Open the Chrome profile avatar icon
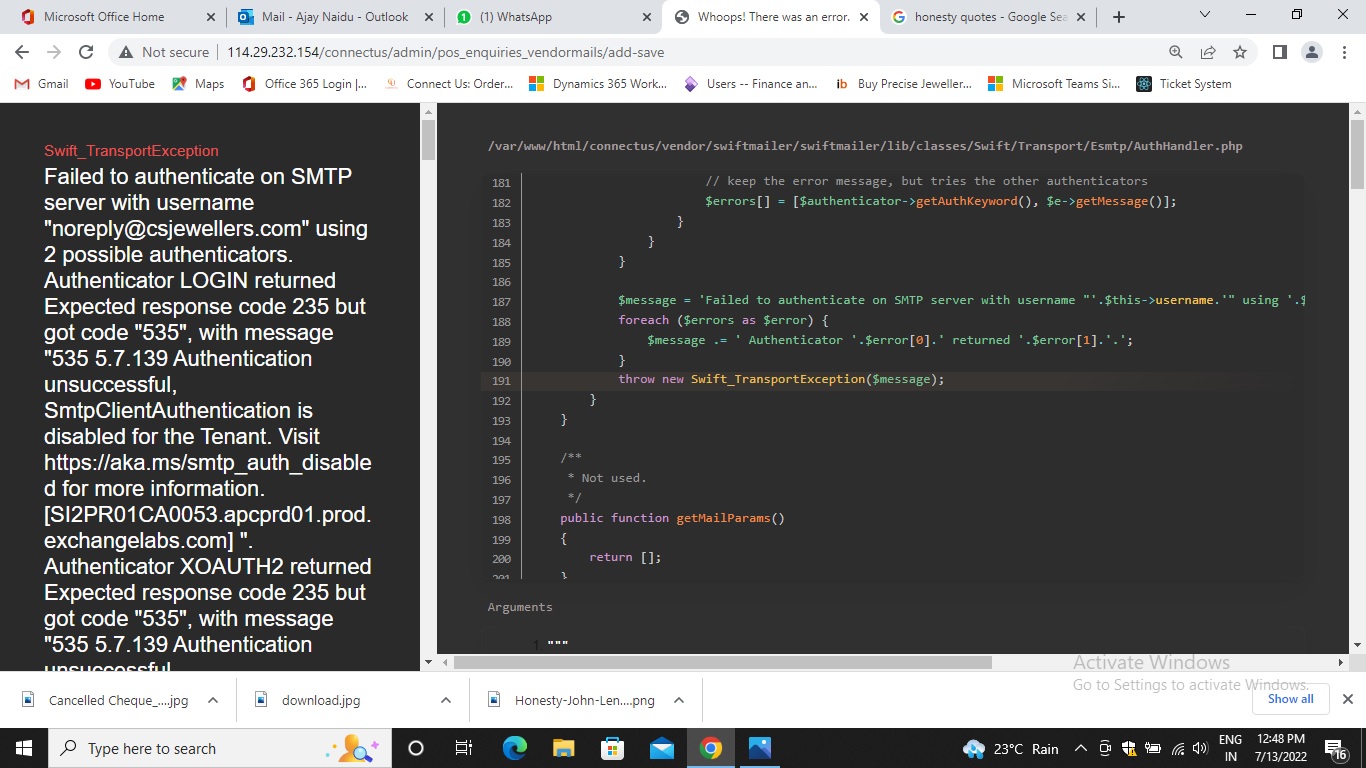1366x768 pixels. [1311, 52]
